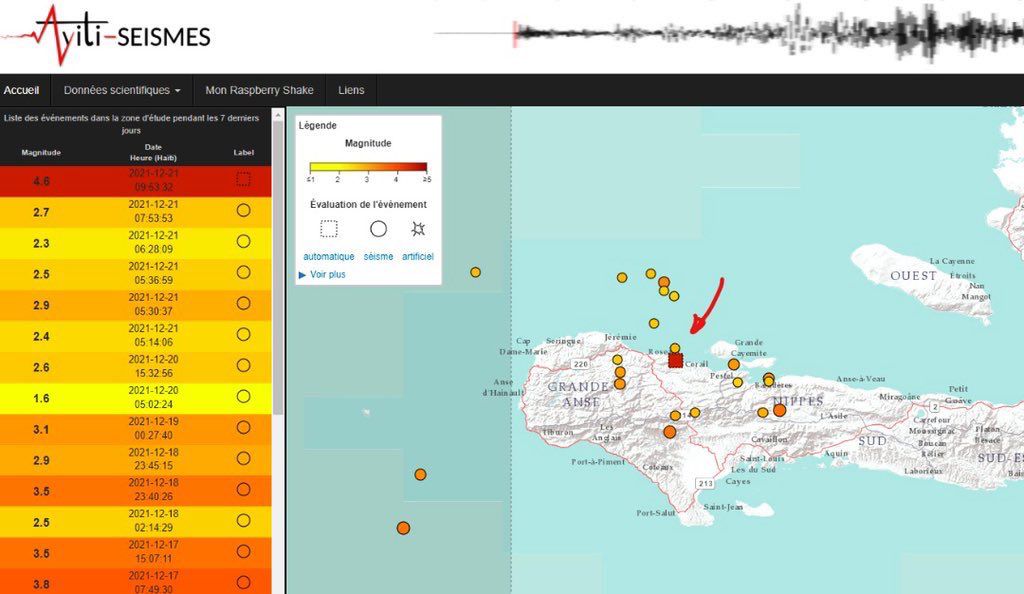Click the dashed square label of the 4.6 event

244,179
